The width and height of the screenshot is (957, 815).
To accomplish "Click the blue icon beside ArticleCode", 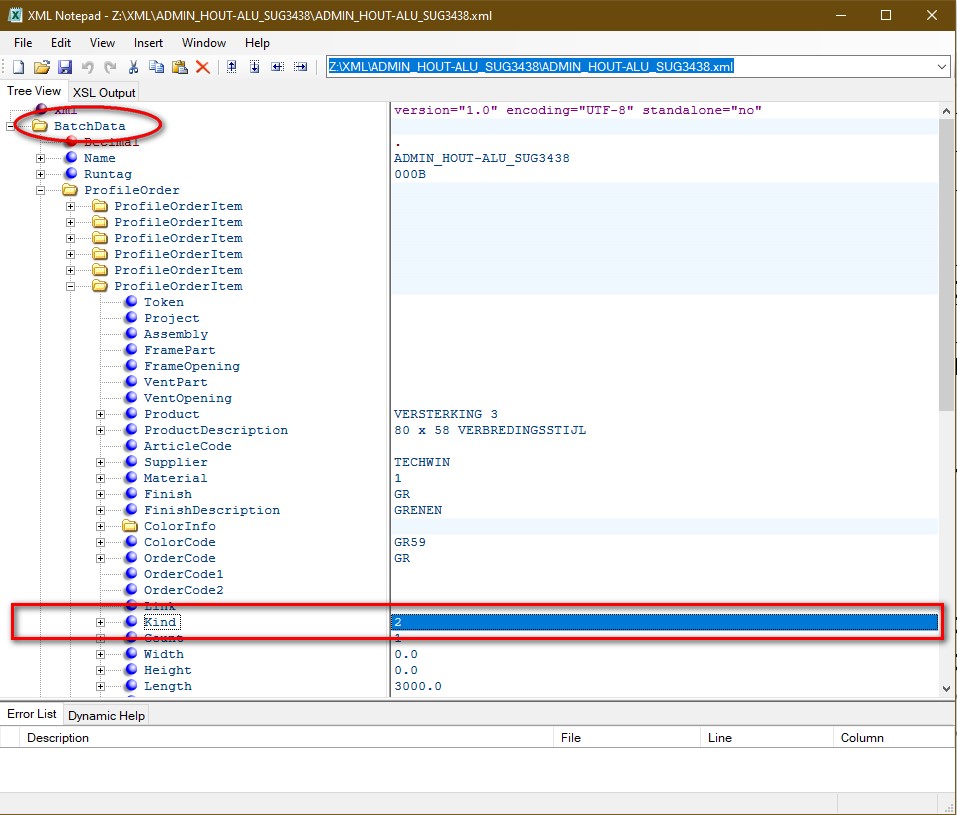I will point(131,446).
